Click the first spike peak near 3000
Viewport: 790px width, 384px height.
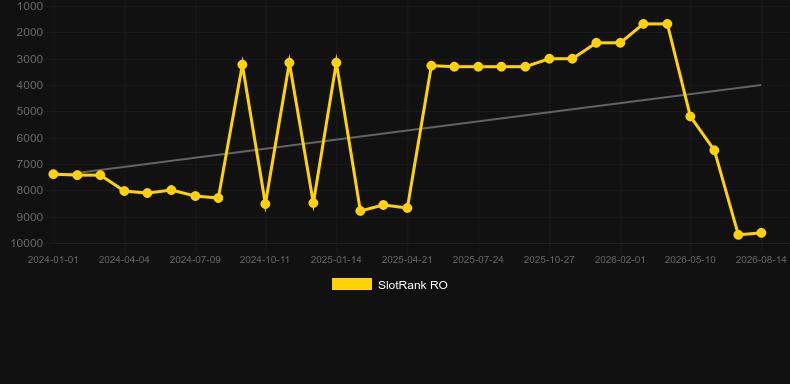point(242,65)
